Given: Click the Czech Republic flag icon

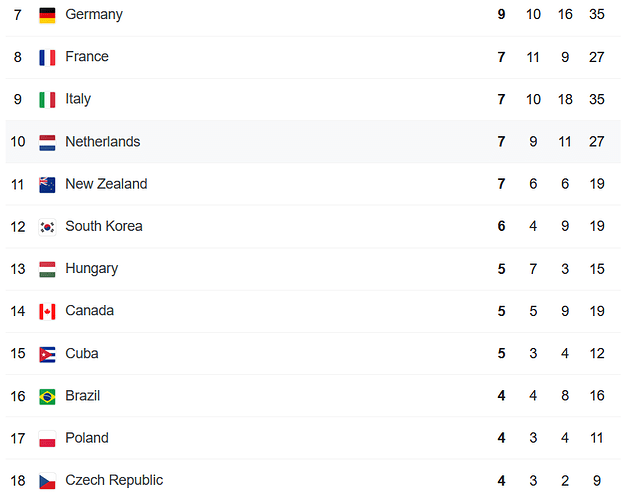Looking at the screenshot, I should (47, 481).
